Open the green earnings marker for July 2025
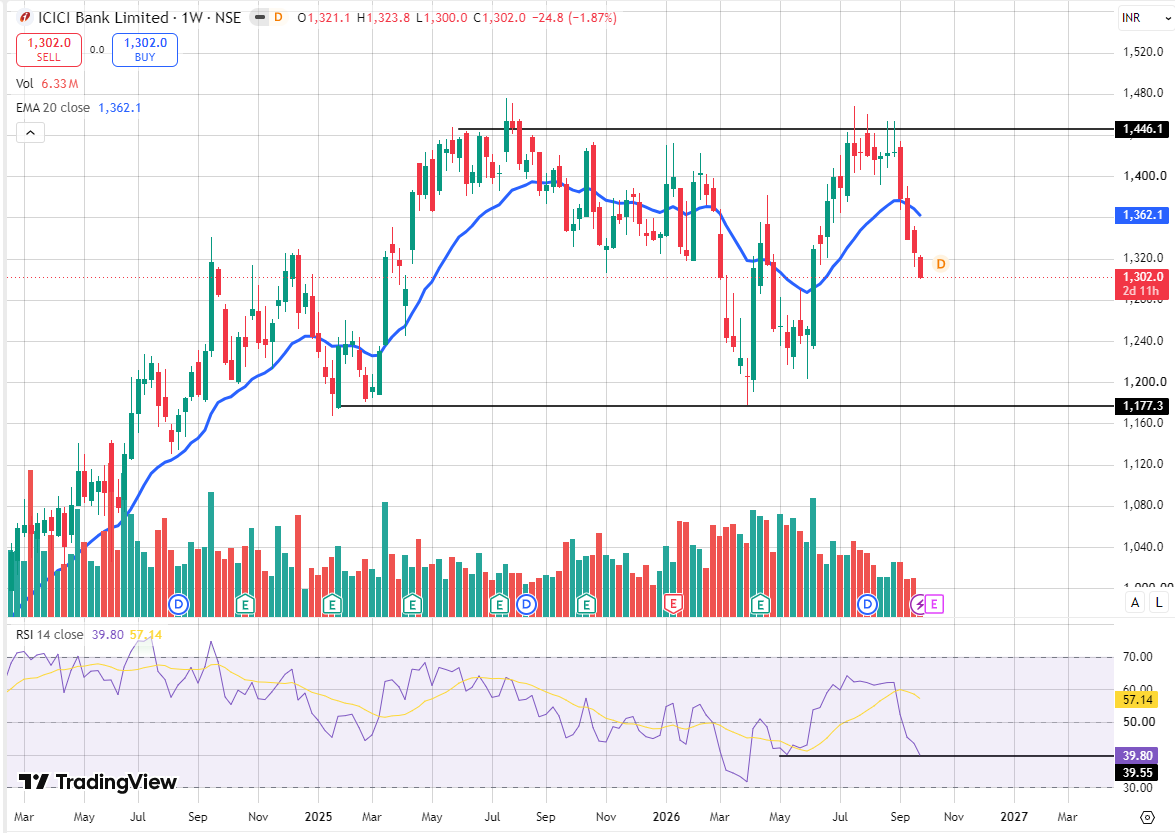1175x833 pixels. pyautogui.click(x=499, y=604)
